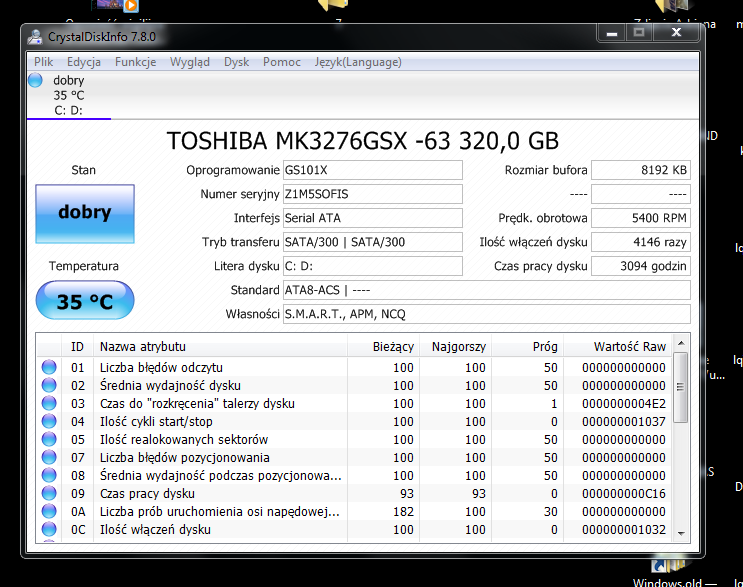743x587 pixels.
Task: Click the scroll up arrow of attribute list
Action: (x=681, y=343)
